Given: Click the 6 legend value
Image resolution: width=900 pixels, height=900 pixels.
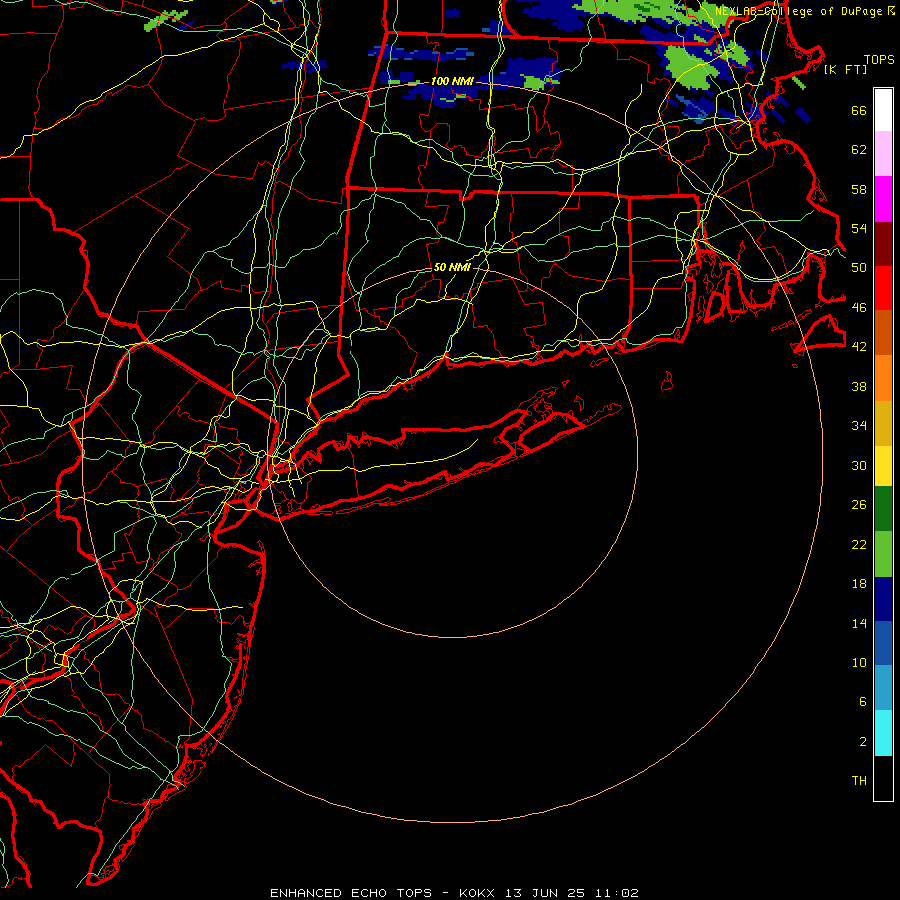Looking at the screenshot, I should 863,702.
